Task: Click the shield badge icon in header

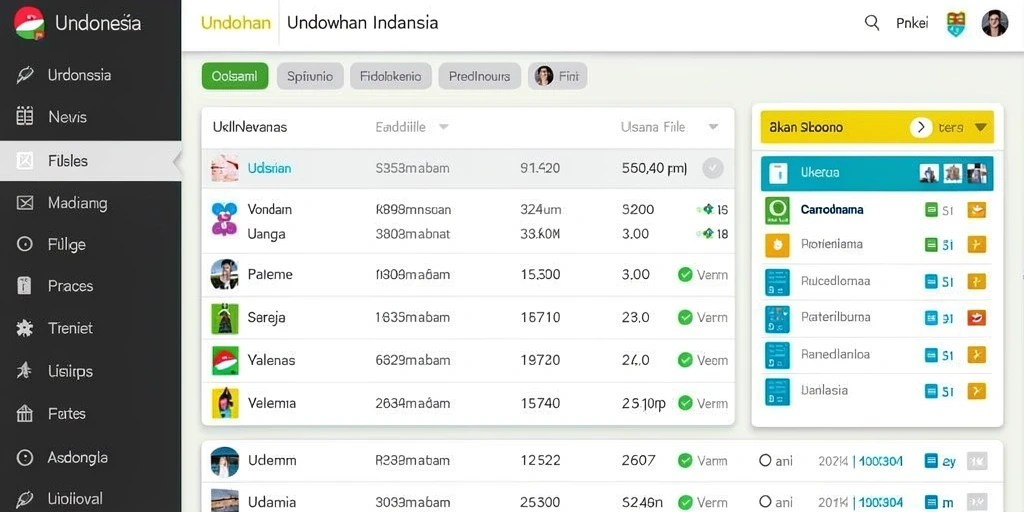Action: tap(956, 24)
